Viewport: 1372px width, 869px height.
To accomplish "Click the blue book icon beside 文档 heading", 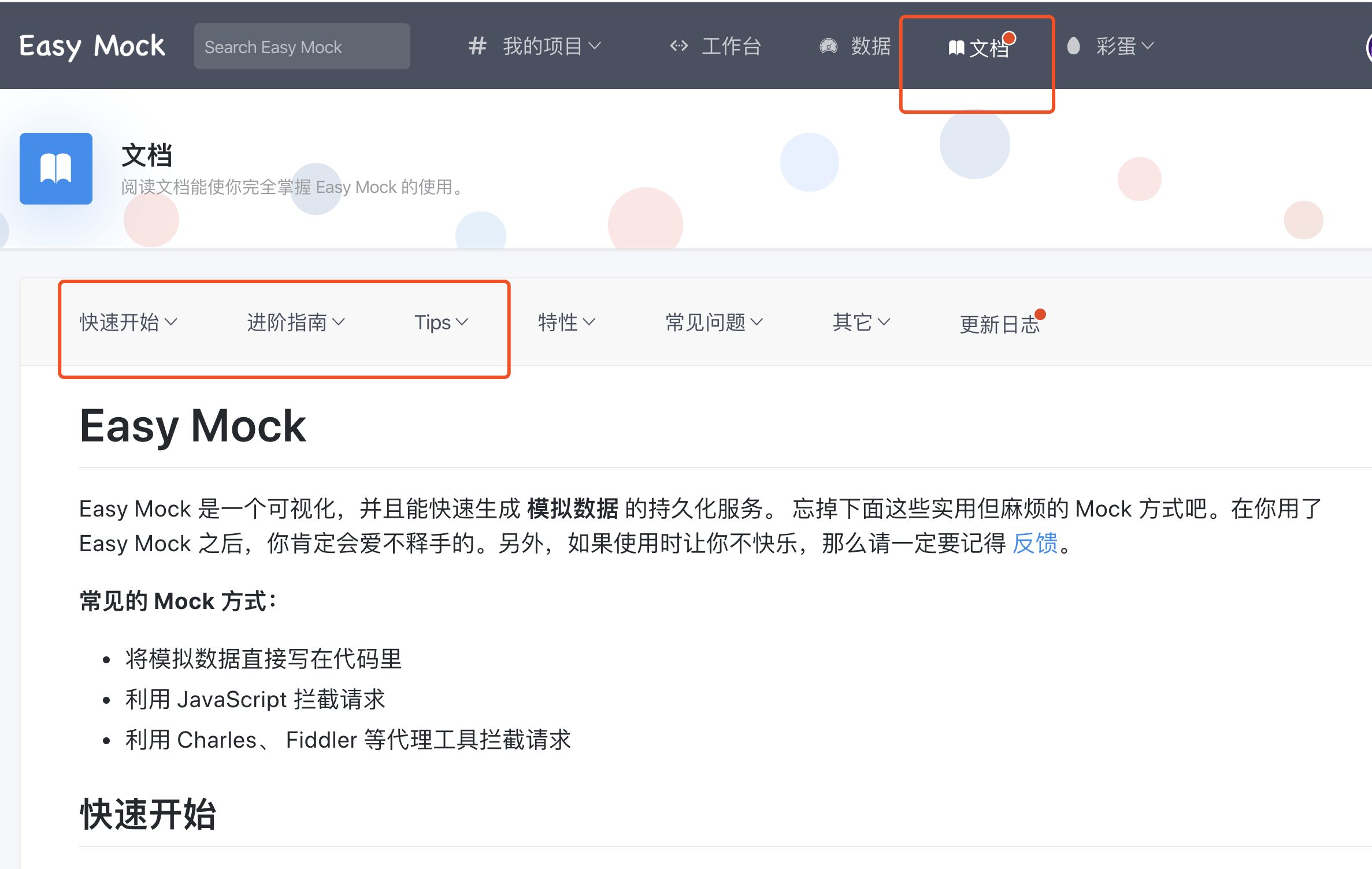I will pyautogui.click(x=56, y=168).
